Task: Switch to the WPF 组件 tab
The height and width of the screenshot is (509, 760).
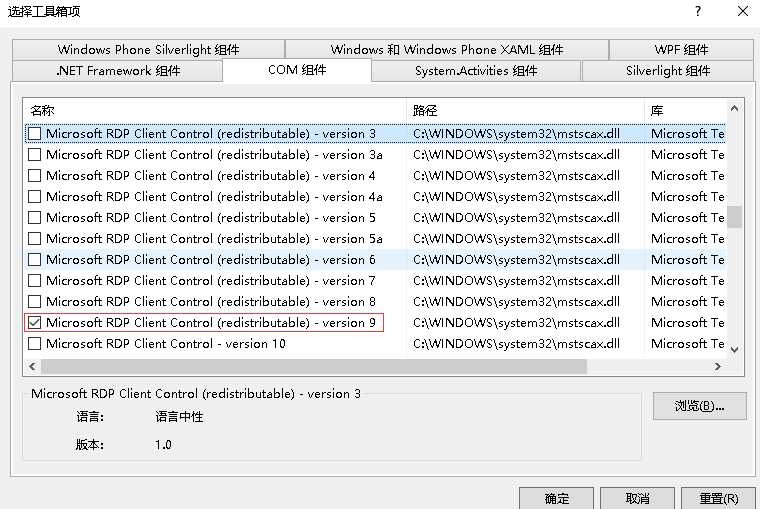Action: [x=681, y=49]
